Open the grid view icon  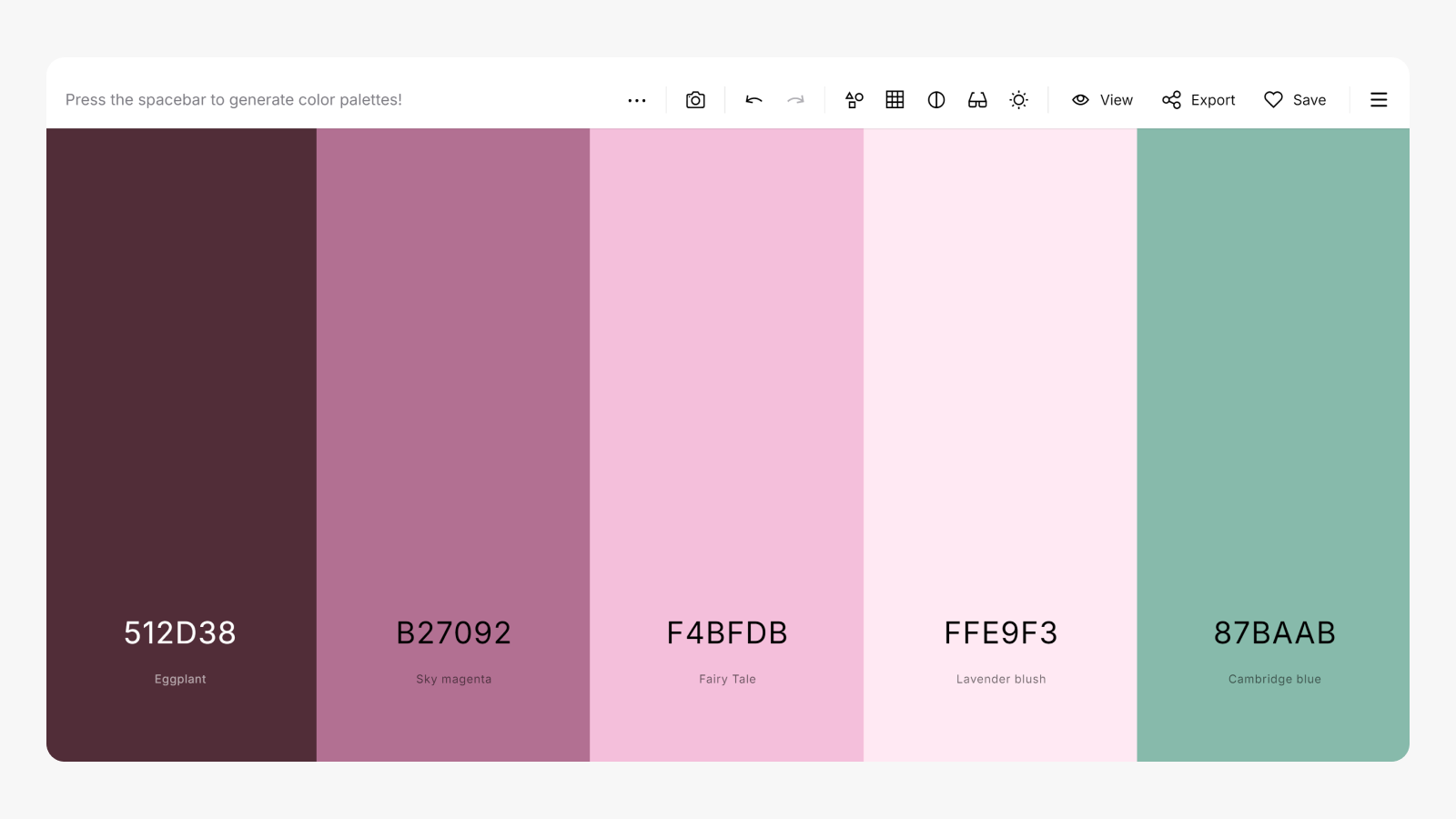[x=895, y=100]
